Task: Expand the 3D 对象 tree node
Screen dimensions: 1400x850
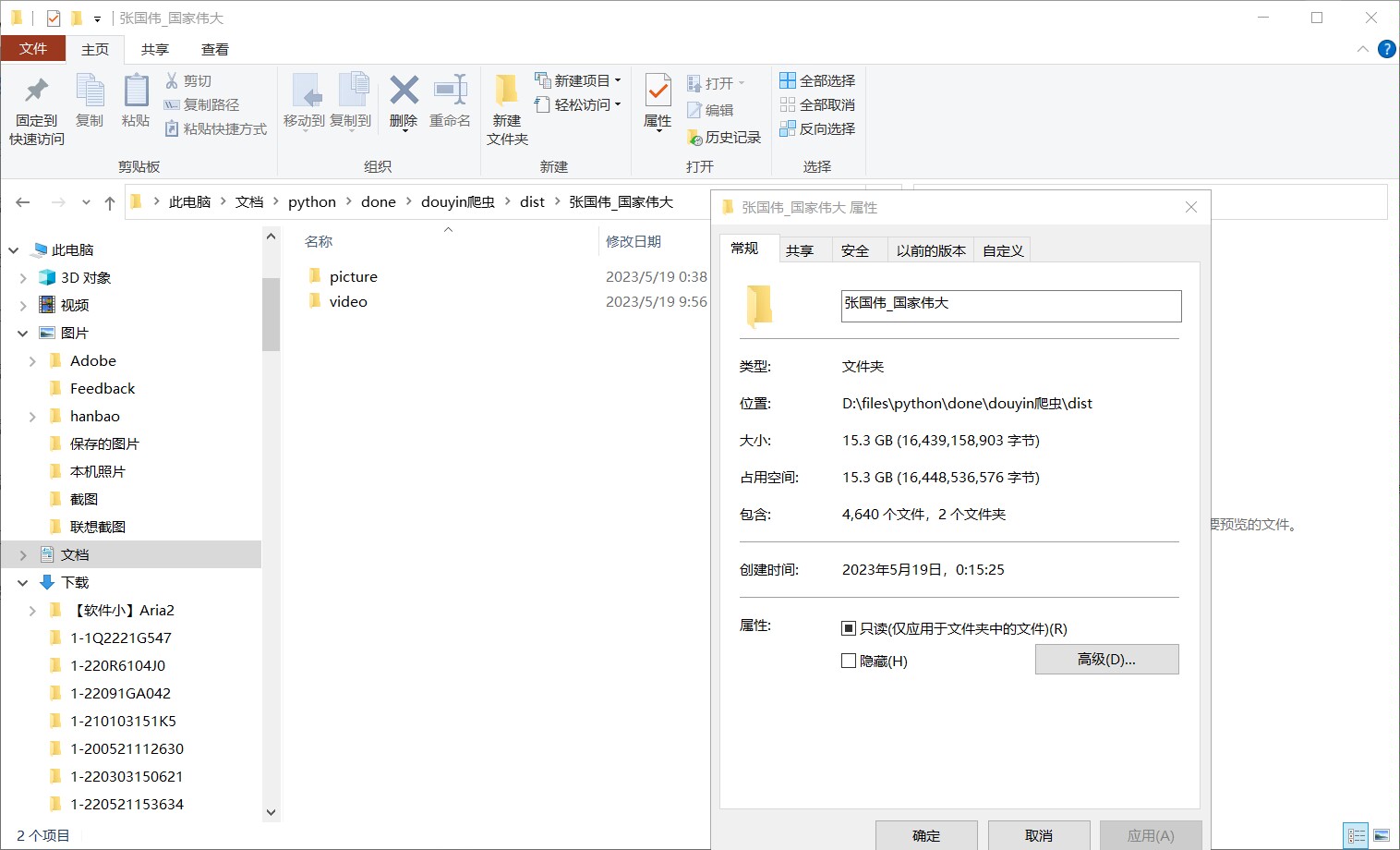Action: click(23, 278)
